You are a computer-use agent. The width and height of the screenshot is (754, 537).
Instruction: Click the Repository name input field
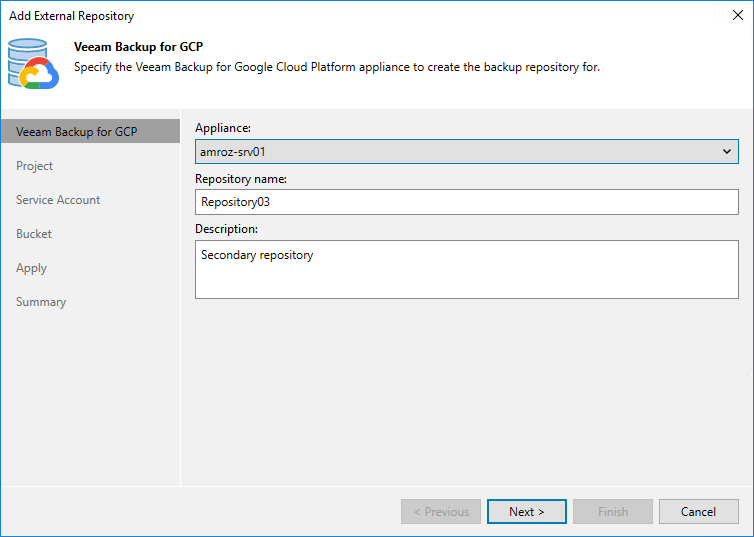tap(466, 202)
